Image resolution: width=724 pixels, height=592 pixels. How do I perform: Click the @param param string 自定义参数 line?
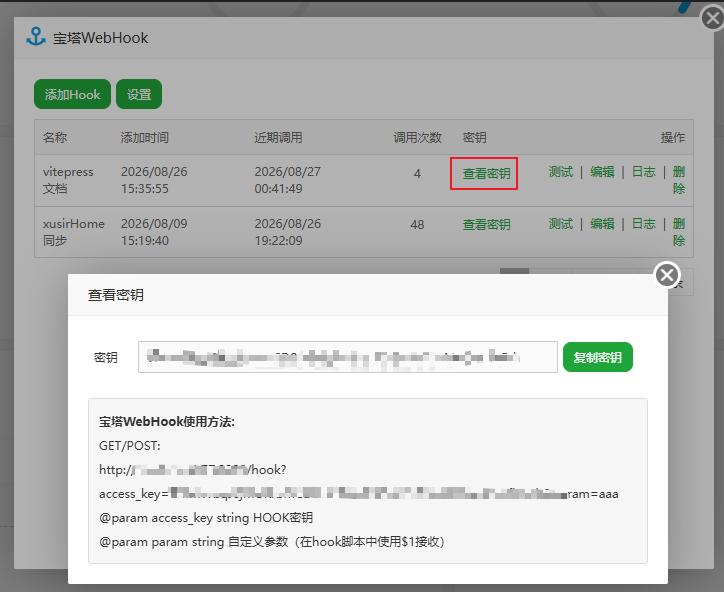[x=272, y=542]
